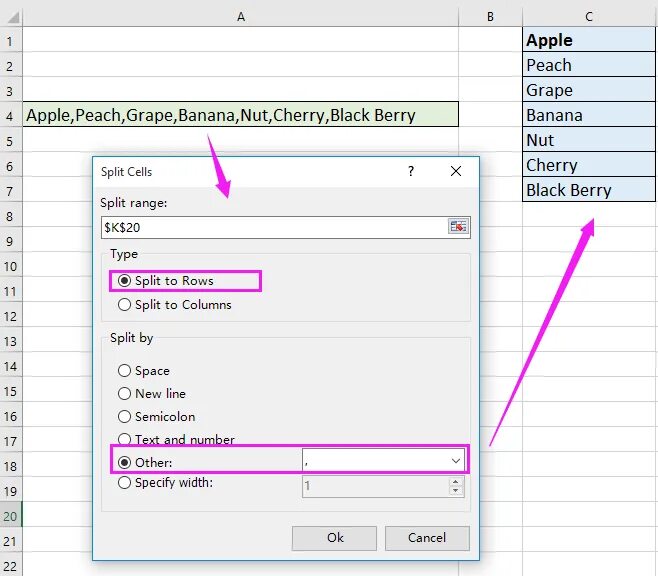Select row 1 header
Viewport: 658px width, 576px height.
(11, 41)
